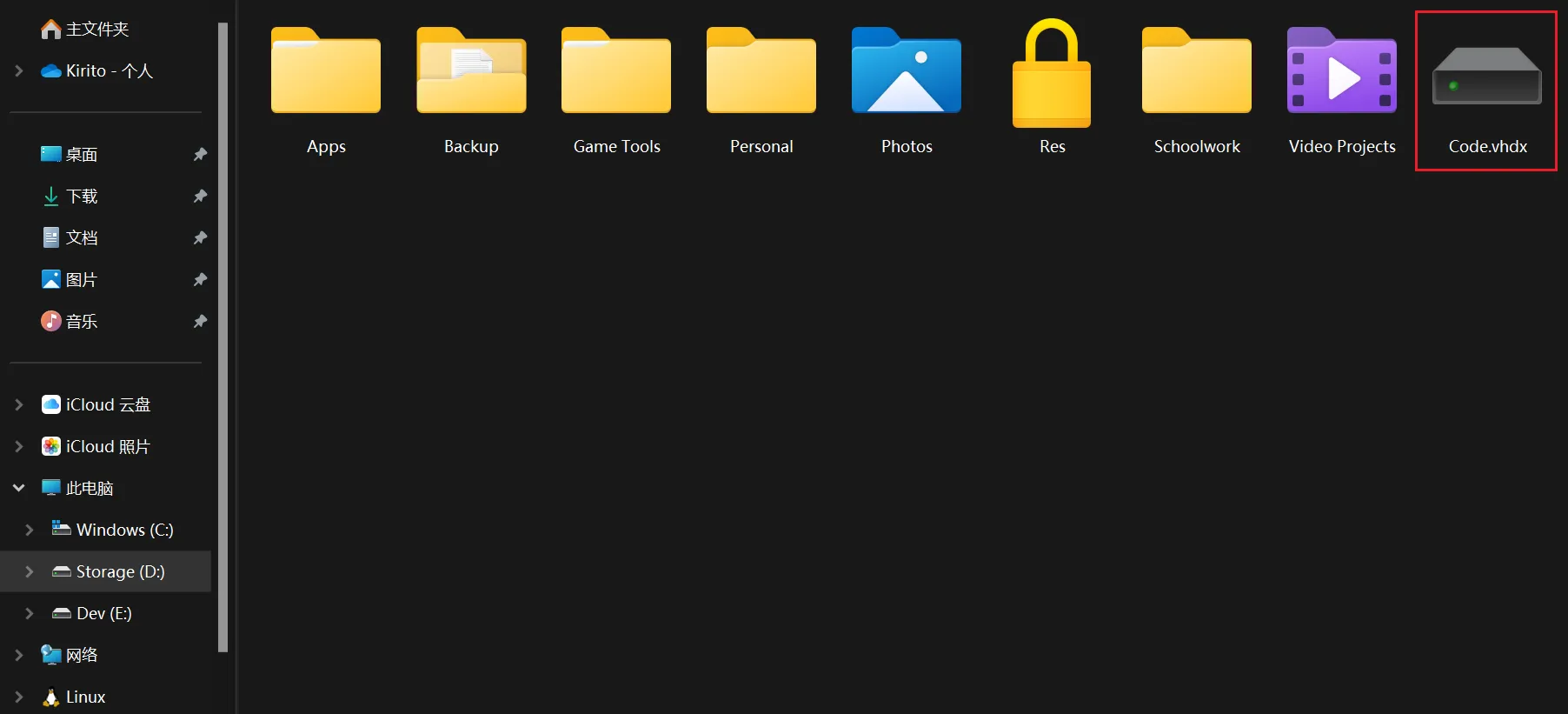1568x714 pixels.
Task: Click the pin icon beside 下载
Action: coord(200,196)
